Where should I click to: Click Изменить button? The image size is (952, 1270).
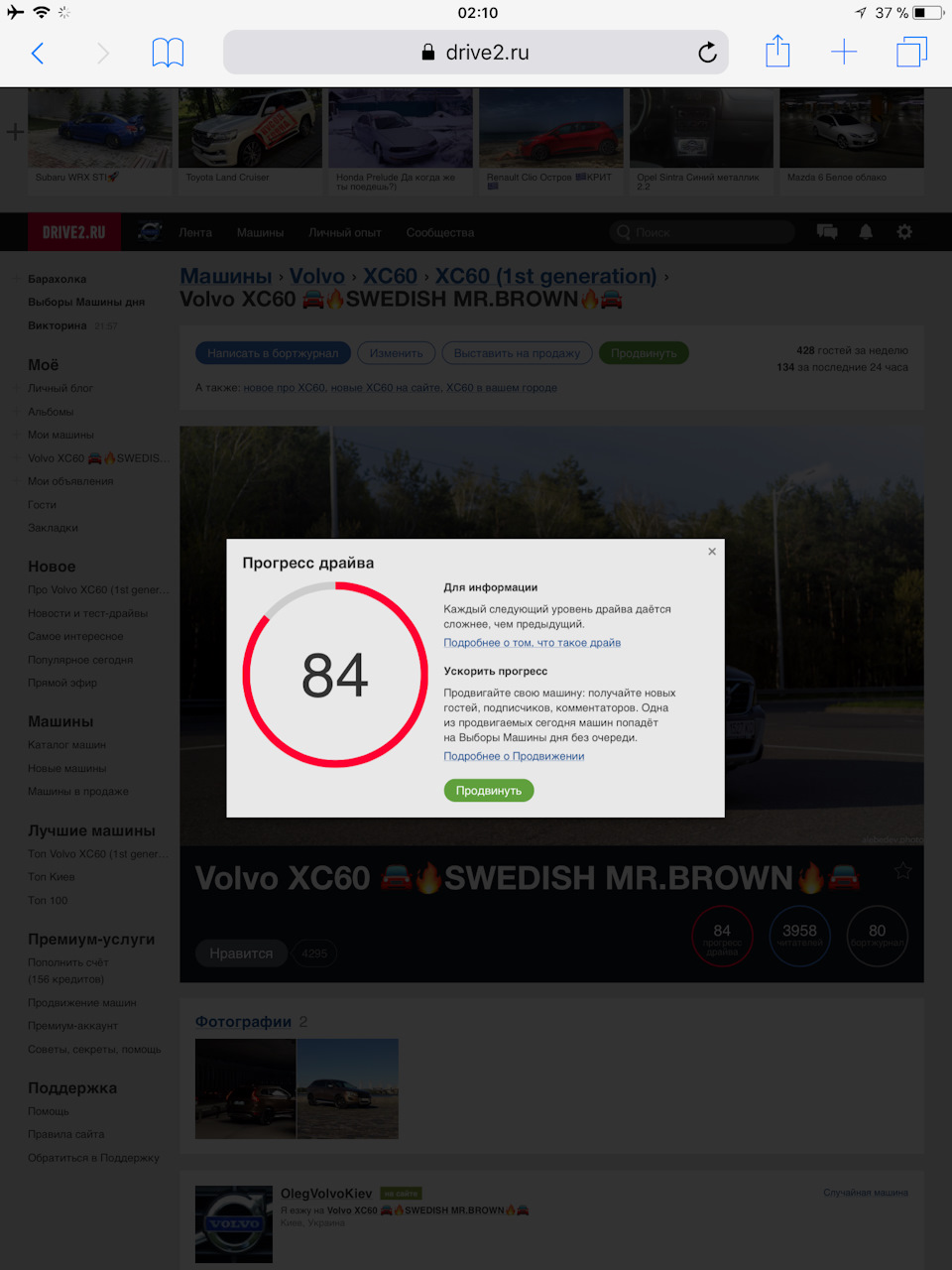click(397, 353)
